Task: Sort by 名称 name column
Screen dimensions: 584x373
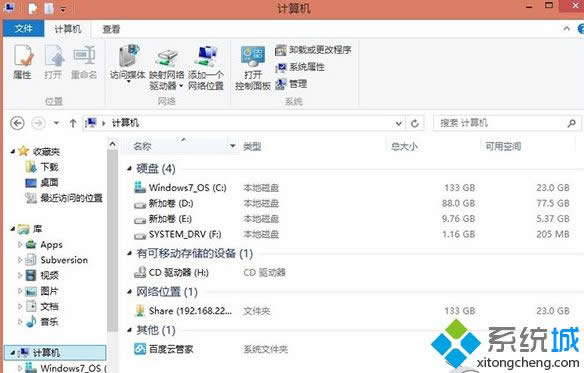Action: (x=143, y=146)
